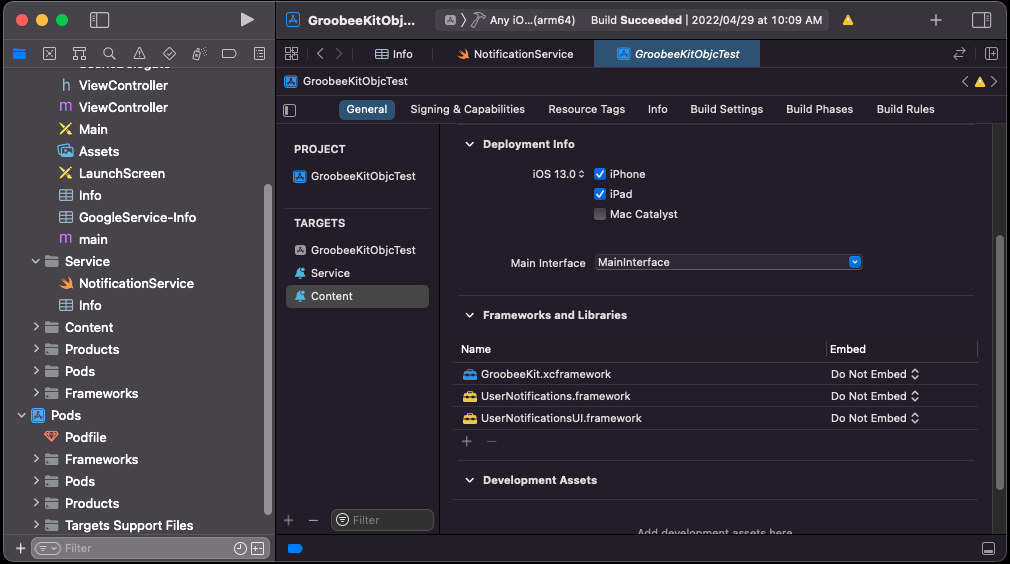The height and width of the screenshot is (564, 1010).
Task: Toggle the inspectors panel on right
Action: point(982,20)
